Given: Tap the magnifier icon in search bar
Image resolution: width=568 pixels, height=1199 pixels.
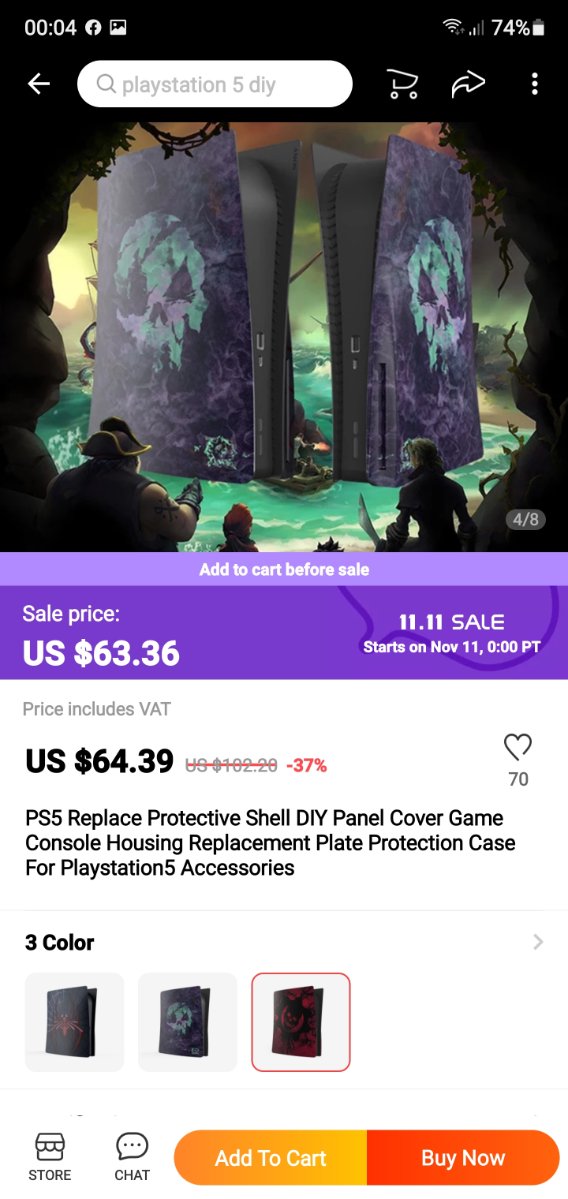Looking at the screenshot, I should pos(106,83).
